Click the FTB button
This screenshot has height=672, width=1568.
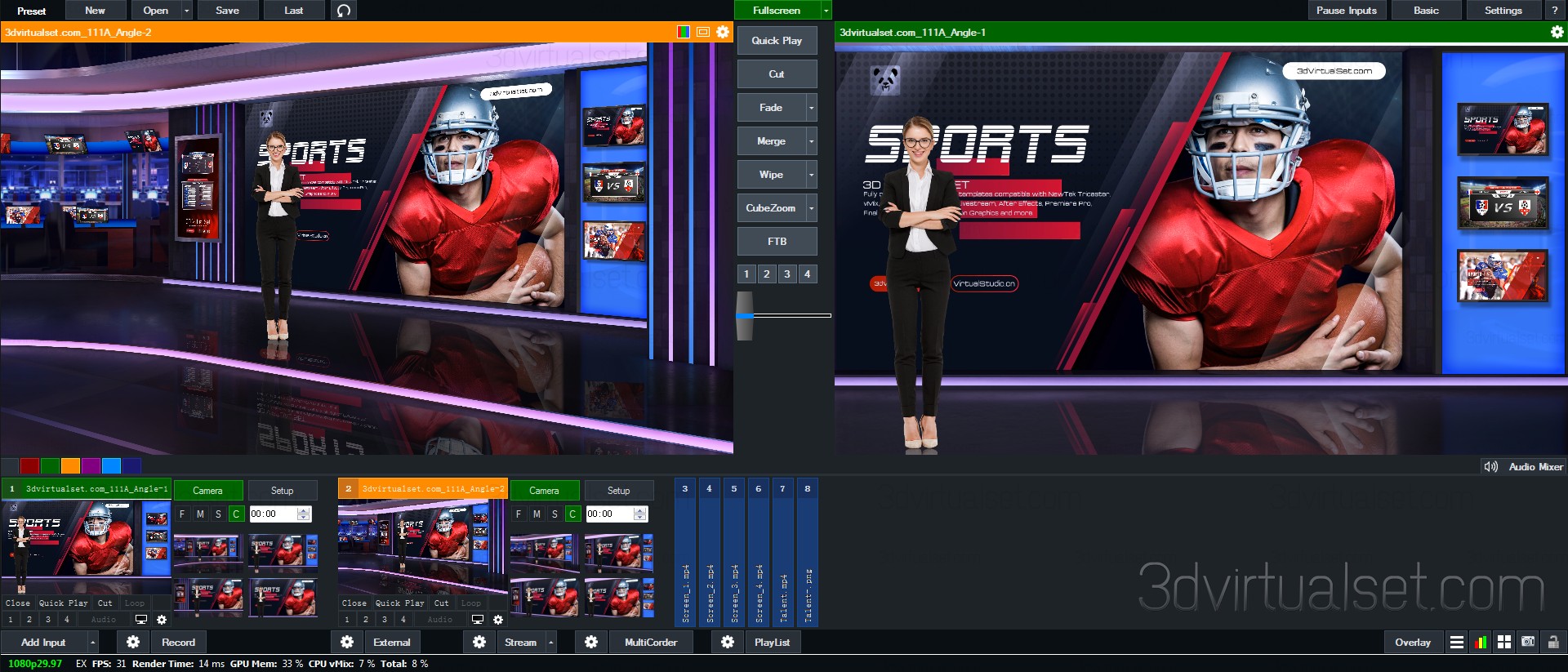(x=777, y=242)
